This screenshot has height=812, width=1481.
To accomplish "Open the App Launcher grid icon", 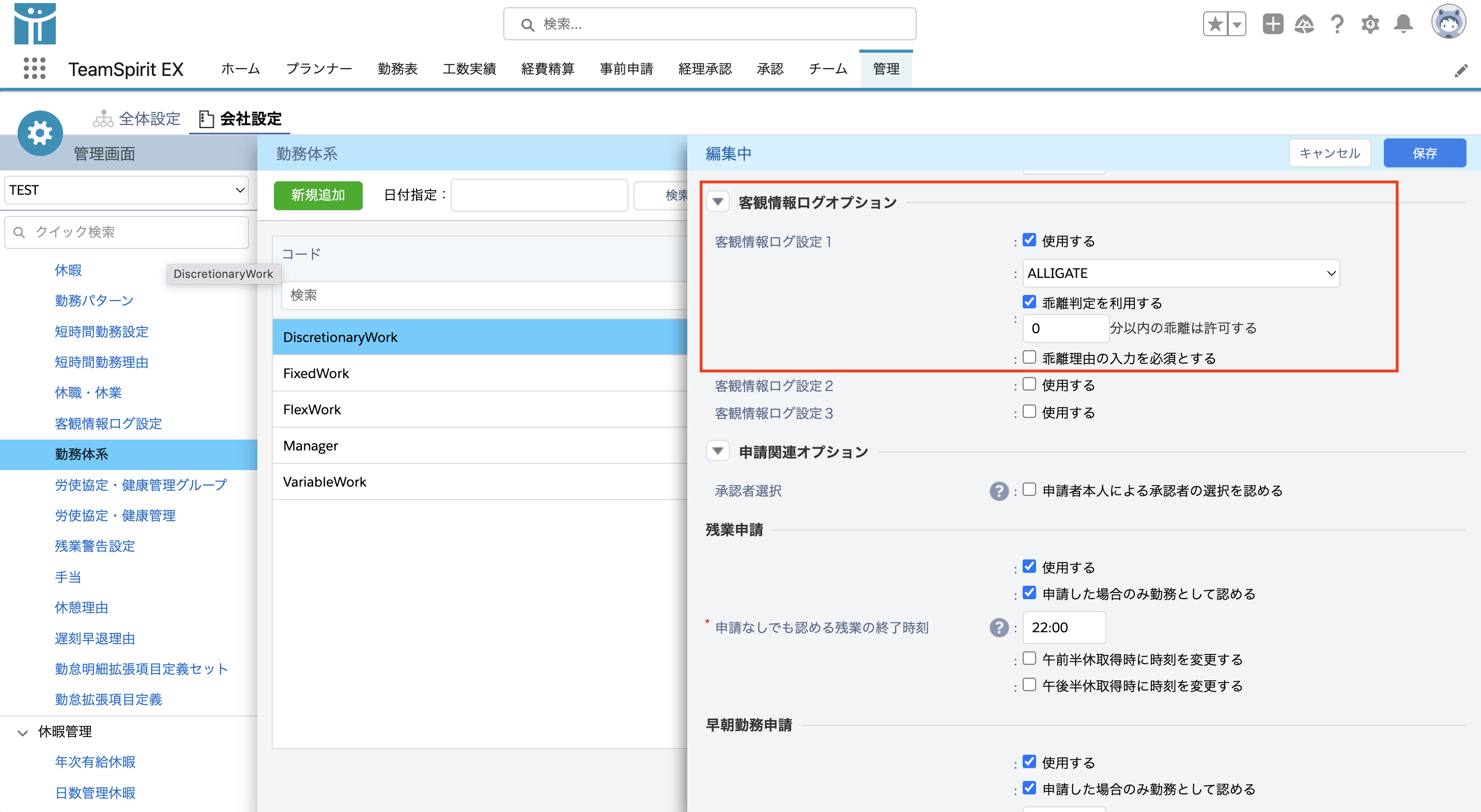I will tap(35, 68).
